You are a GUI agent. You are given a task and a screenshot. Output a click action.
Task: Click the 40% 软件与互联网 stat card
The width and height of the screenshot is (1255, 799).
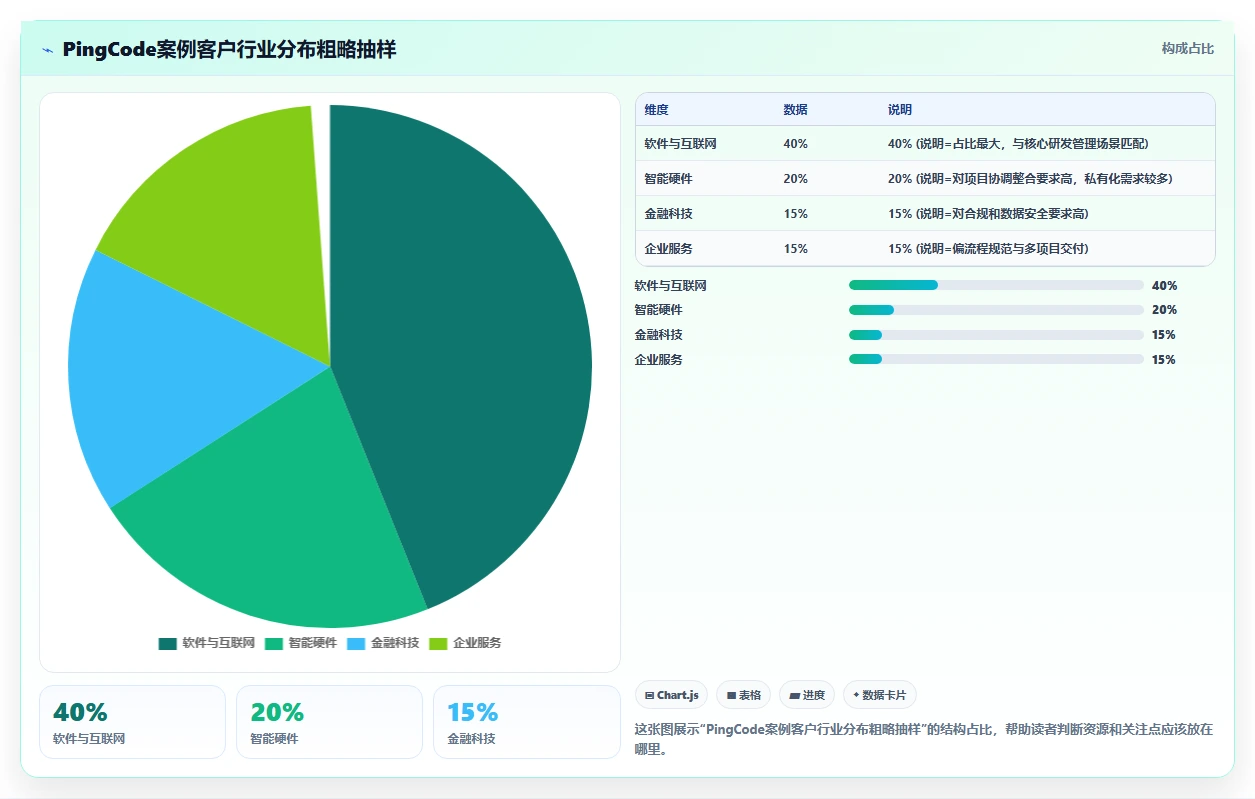[133, 722]
